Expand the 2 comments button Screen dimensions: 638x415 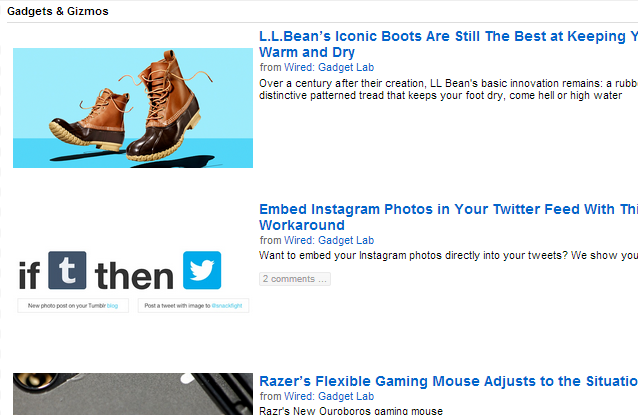pyautogui.click(x=295, y=279)
